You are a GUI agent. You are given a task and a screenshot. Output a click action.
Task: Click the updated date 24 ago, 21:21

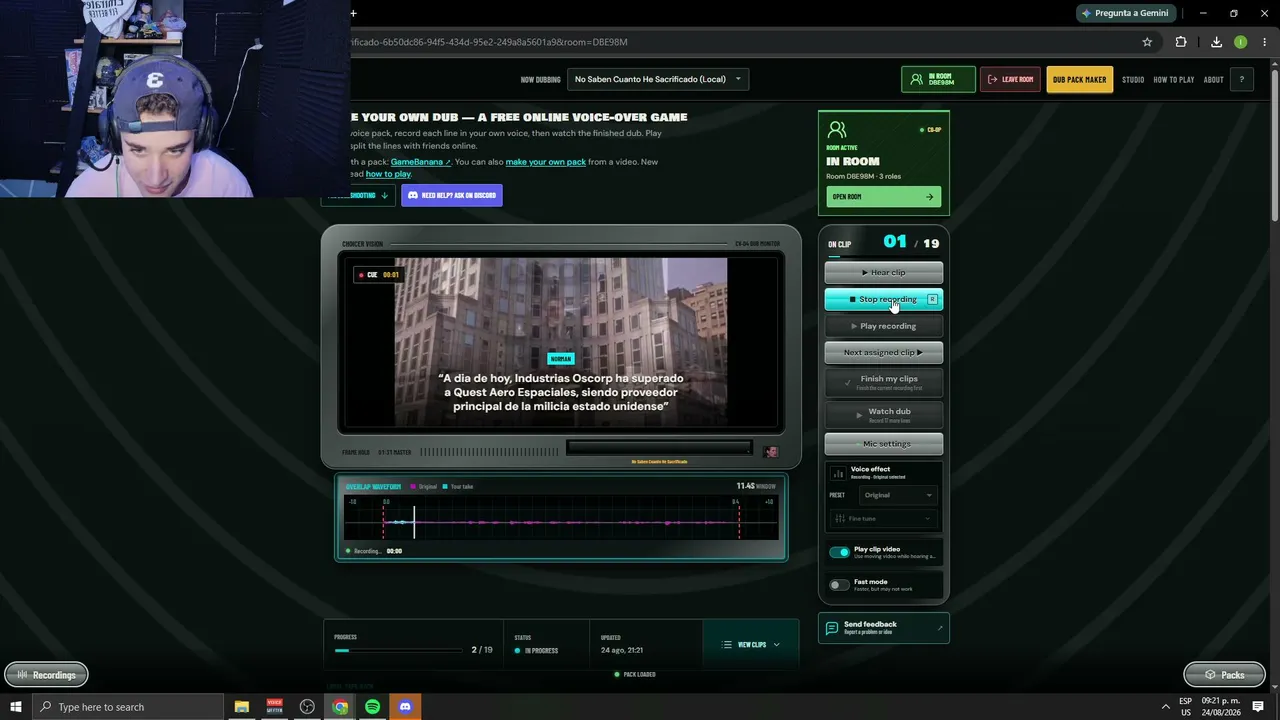point(622,651)
